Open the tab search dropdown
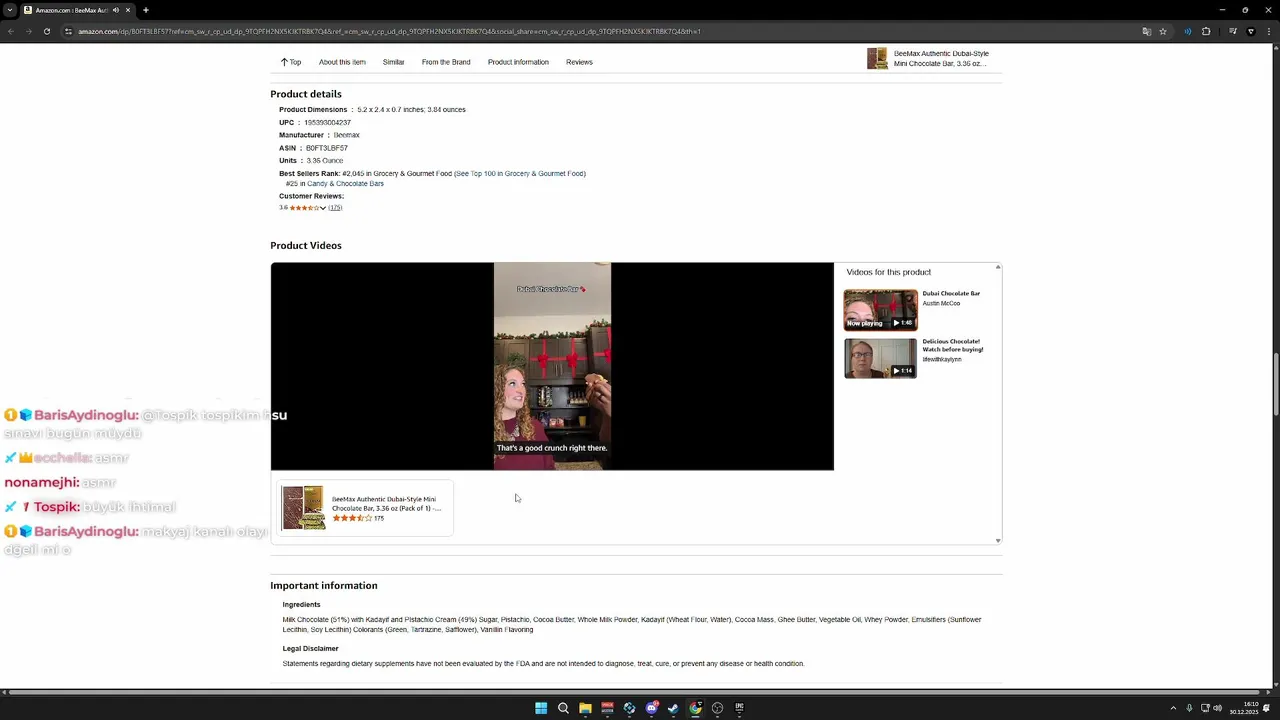The width and height of the screenshot is (1280, 720). (9, 10)
